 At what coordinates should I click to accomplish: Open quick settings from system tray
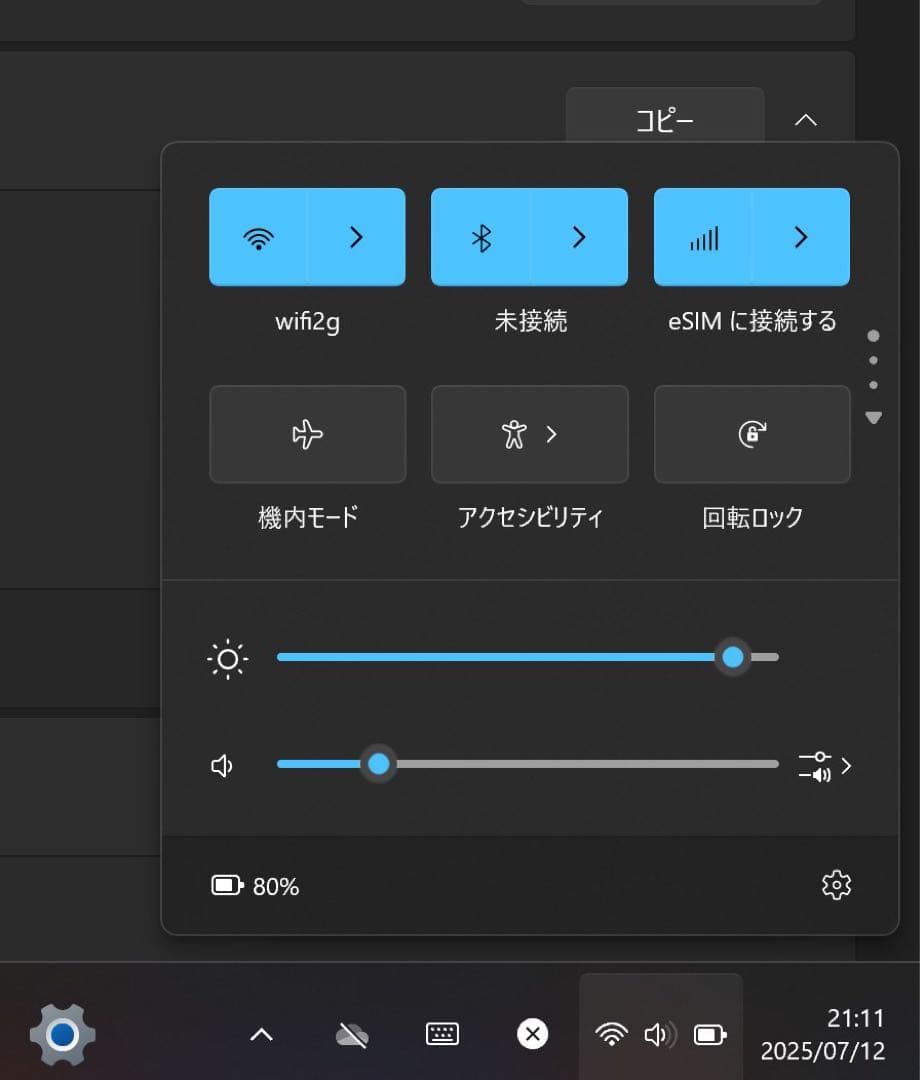pyautogui.click(x=660, y=1034)
